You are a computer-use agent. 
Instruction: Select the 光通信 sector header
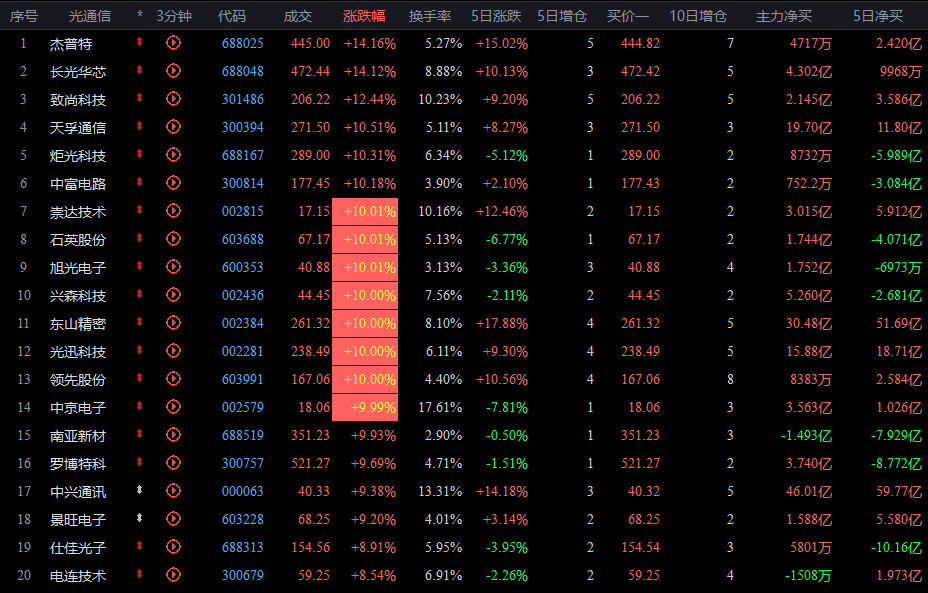click(x=89, y=16)
